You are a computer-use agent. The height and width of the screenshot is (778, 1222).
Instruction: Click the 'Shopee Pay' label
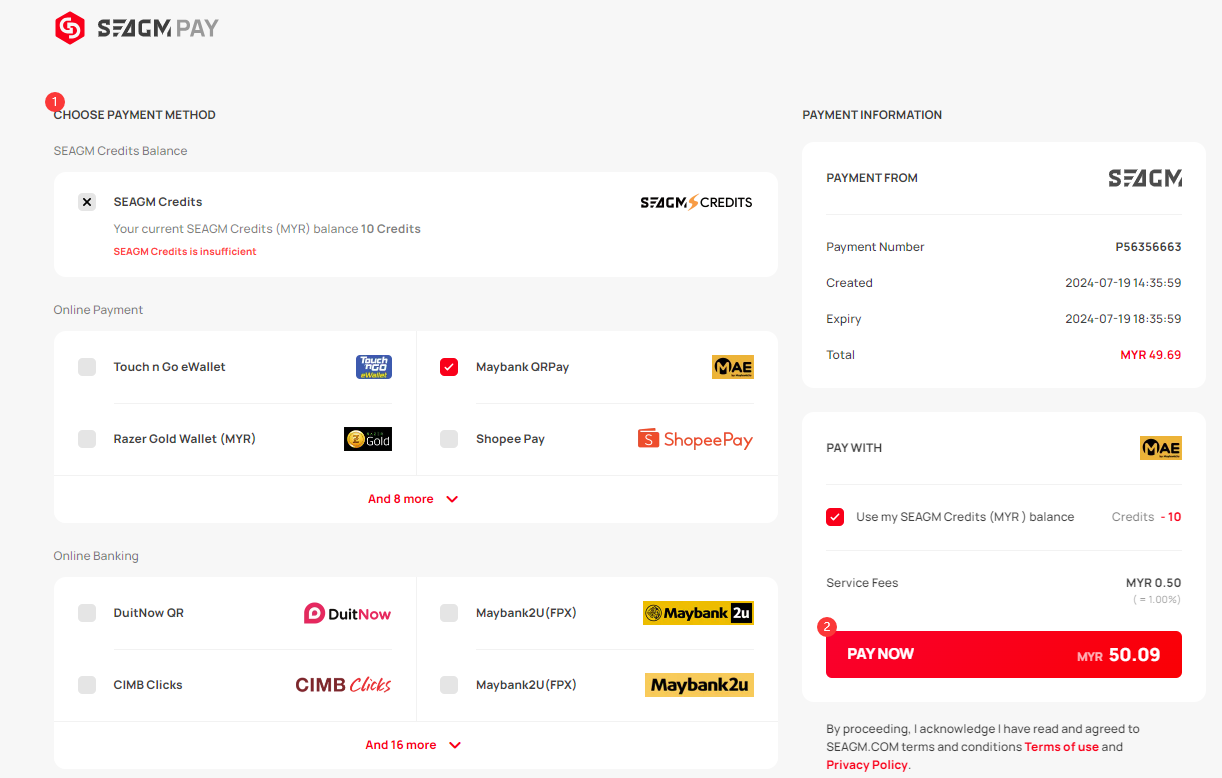click(510, 439)
